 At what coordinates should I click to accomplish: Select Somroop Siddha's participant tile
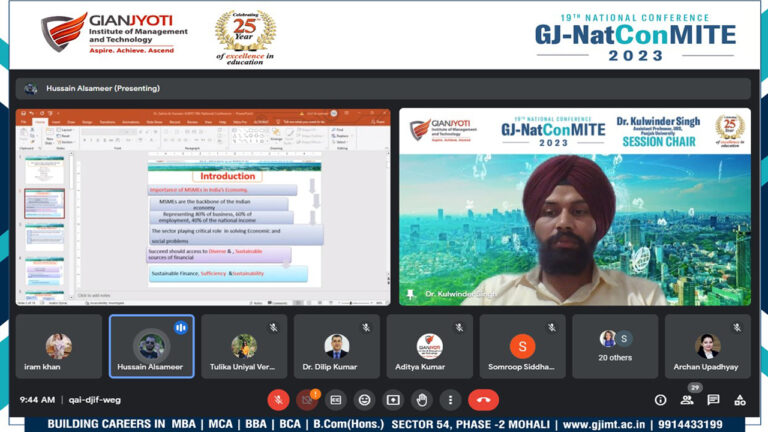(x=522, y=346)
